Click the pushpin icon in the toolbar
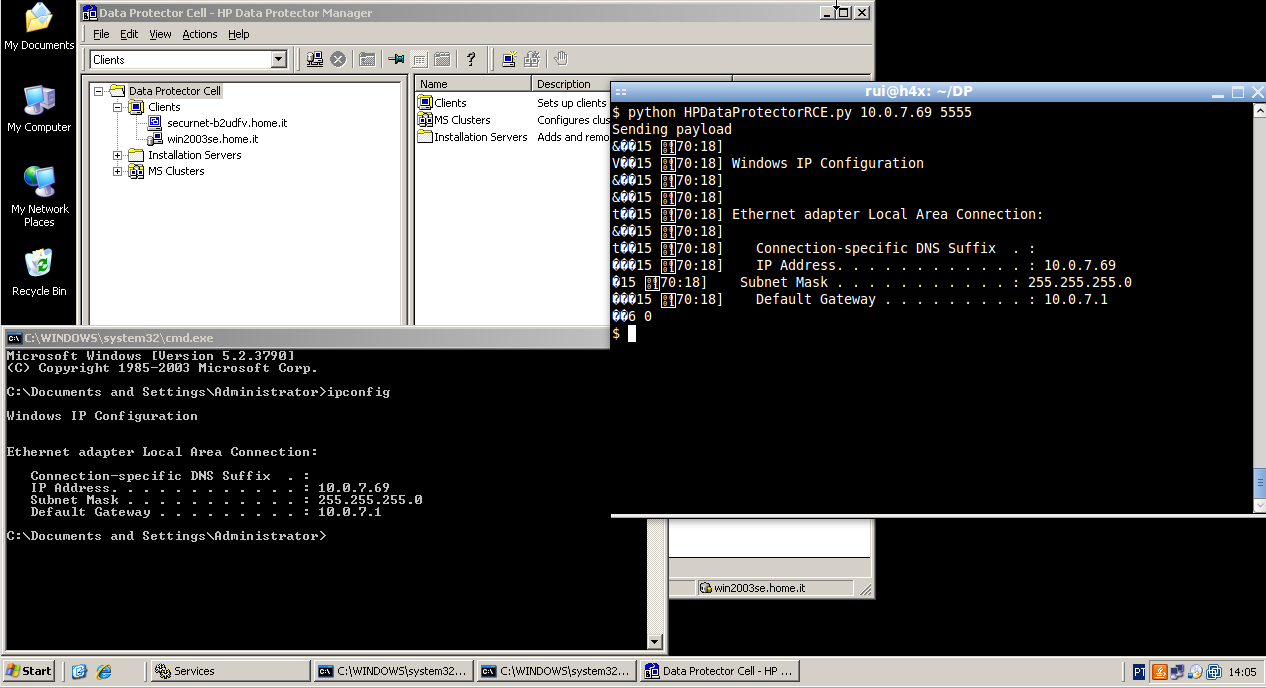1266x688 pixels. (x=396, y=59)
